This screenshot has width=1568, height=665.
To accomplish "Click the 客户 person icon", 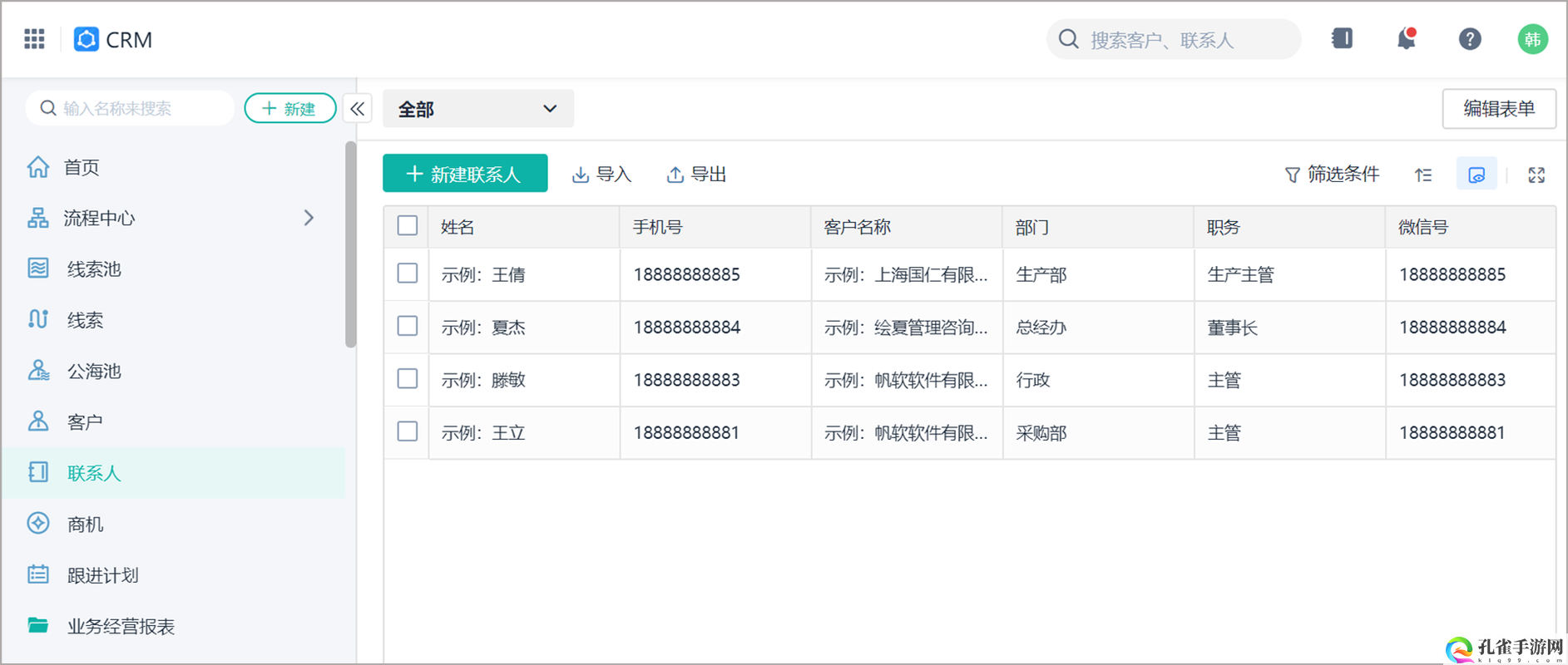I will [38, 421].
